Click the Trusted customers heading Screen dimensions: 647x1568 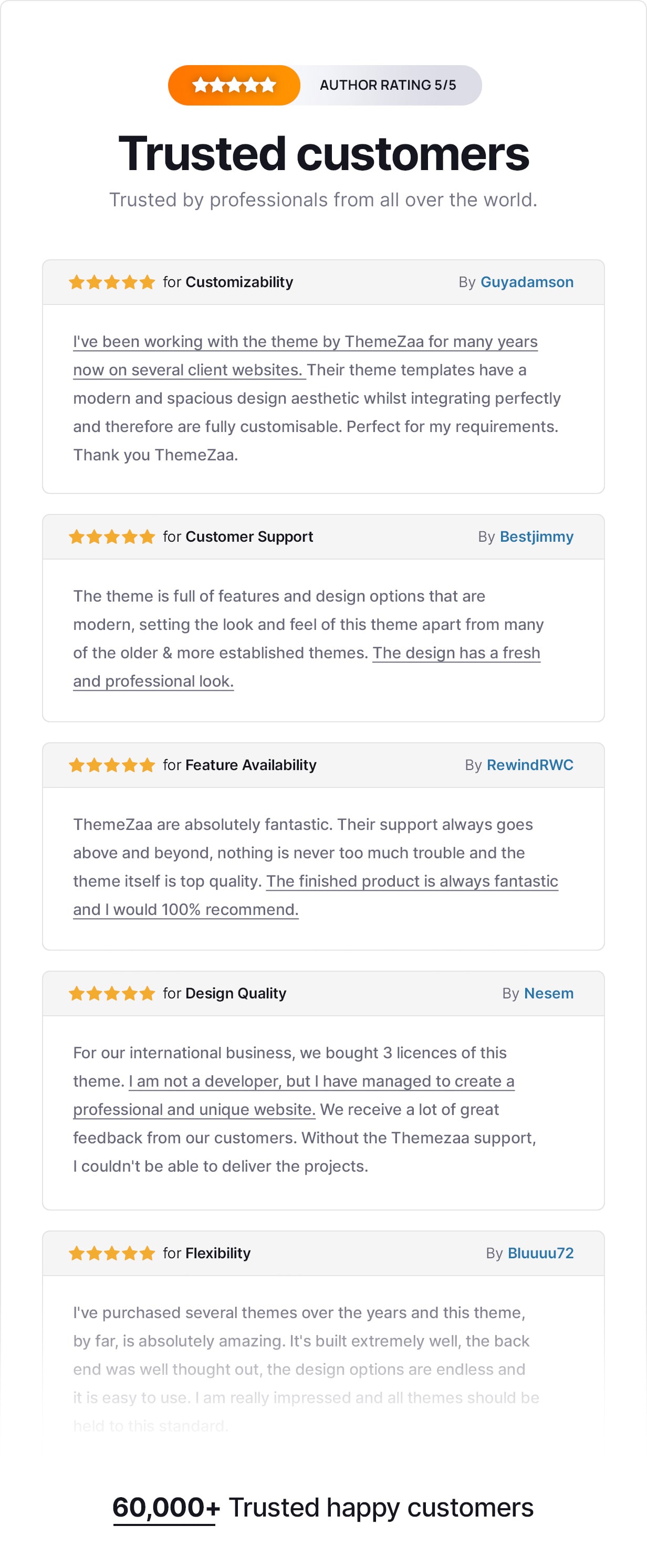323,153
